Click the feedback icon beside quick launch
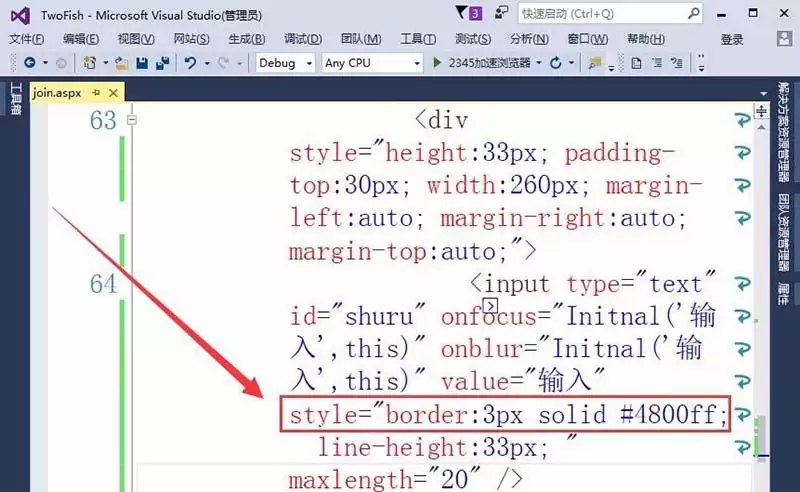Image resolution: width=800 pixels, height=492 pixels. point(503,14)
